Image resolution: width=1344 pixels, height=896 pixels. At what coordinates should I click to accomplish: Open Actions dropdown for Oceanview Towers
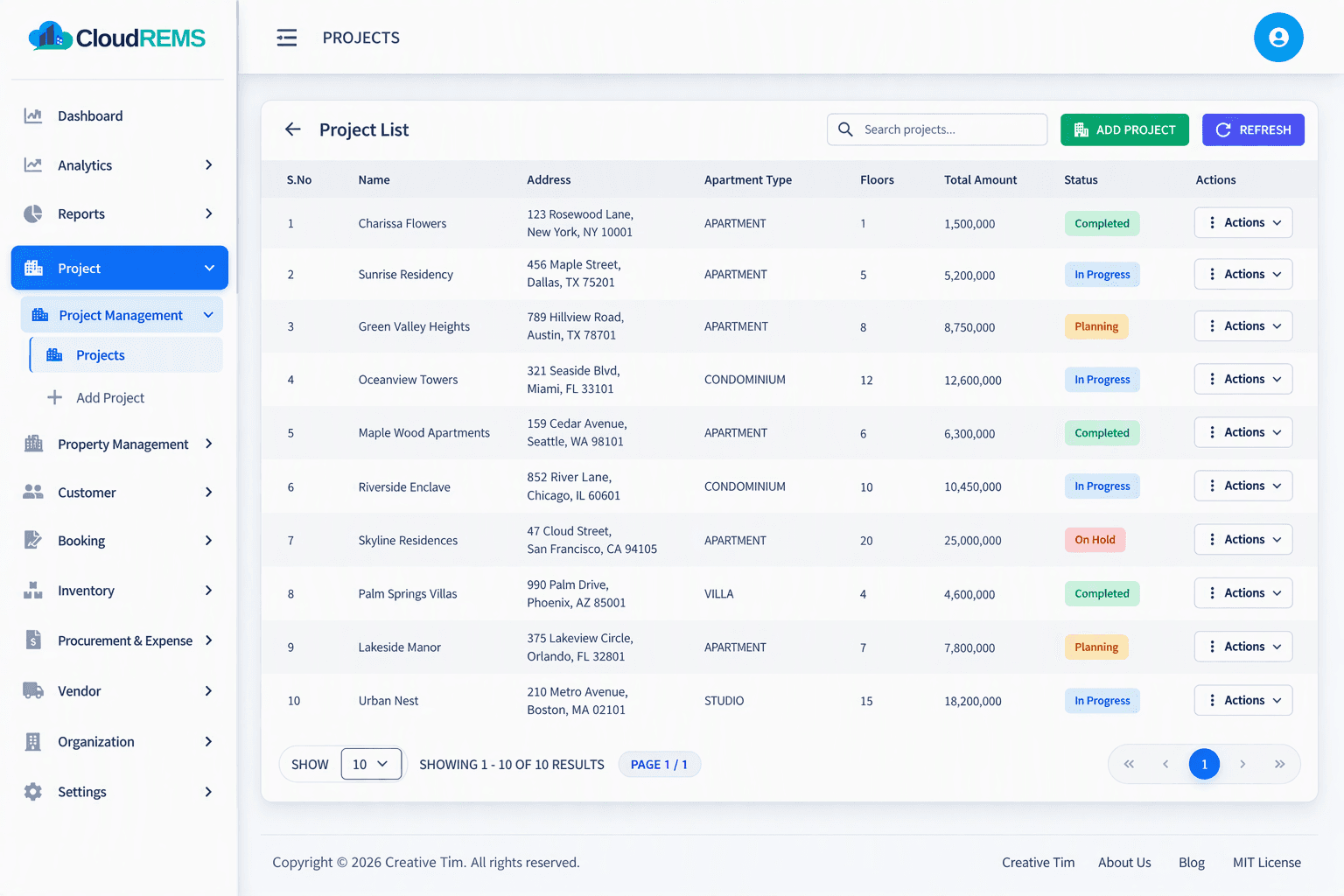tap(1243, 379)
